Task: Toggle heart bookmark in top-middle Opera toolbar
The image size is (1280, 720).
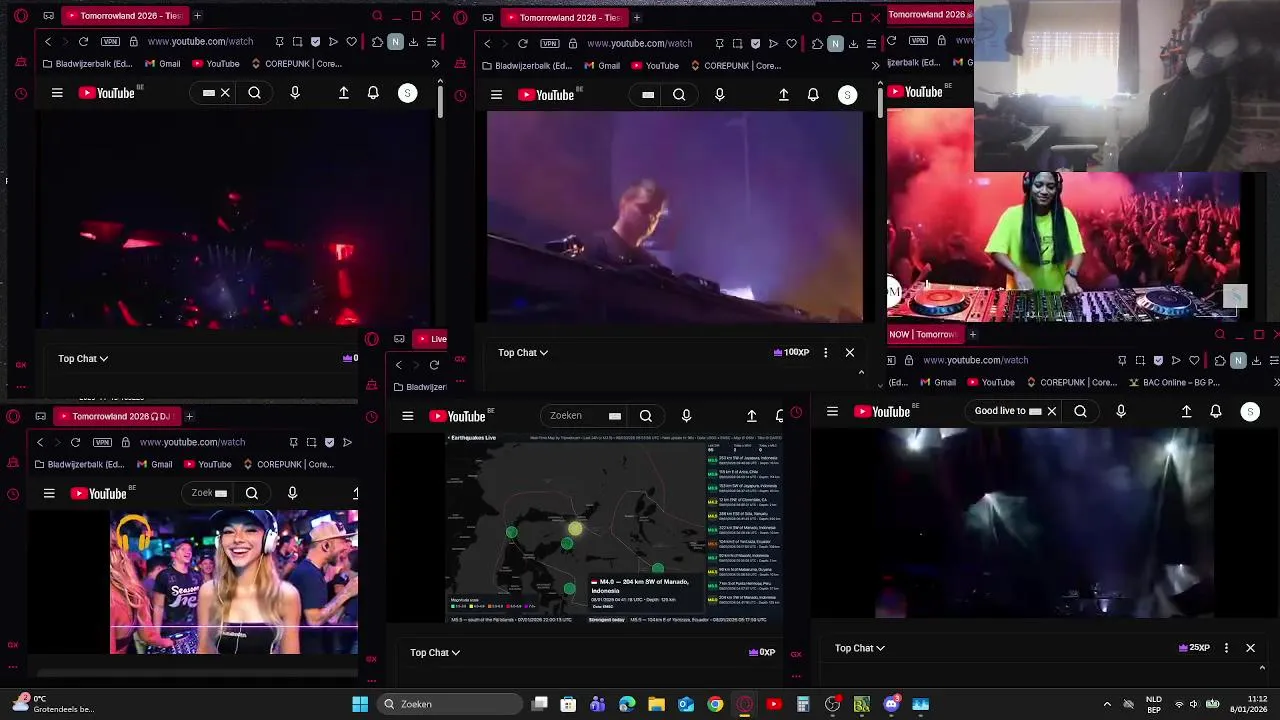Action: [x=791, y=44]
